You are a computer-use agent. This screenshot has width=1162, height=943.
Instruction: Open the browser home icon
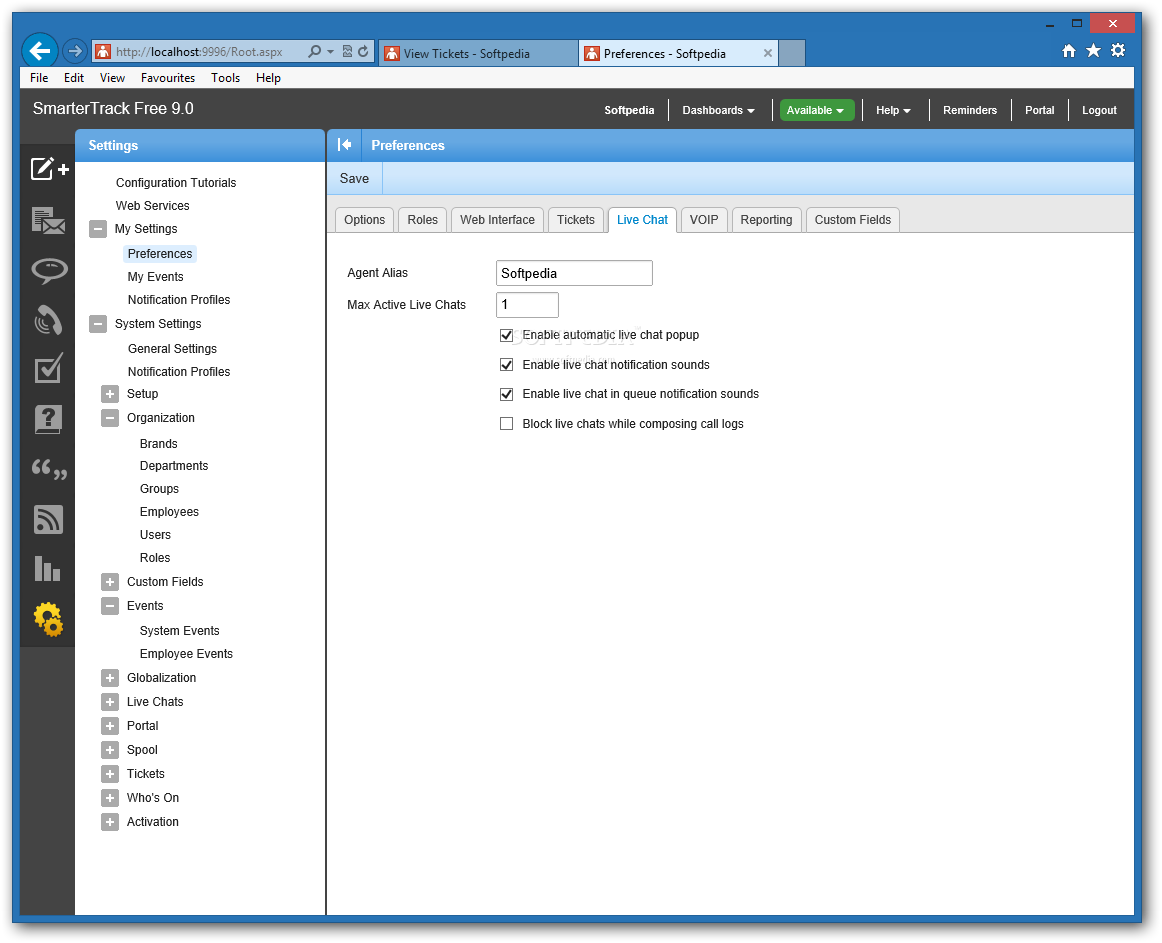coord(1069,50)
